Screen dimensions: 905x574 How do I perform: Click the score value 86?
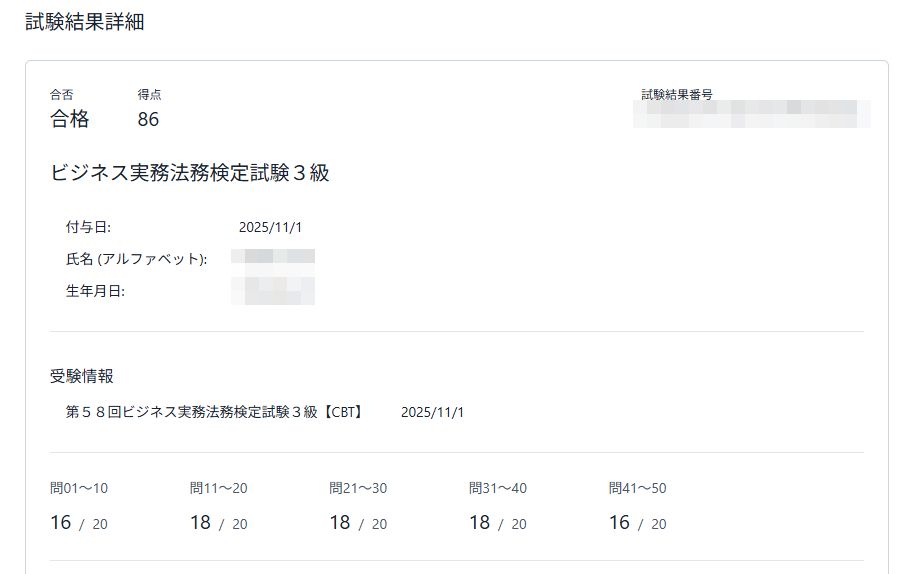coord(148,119)
